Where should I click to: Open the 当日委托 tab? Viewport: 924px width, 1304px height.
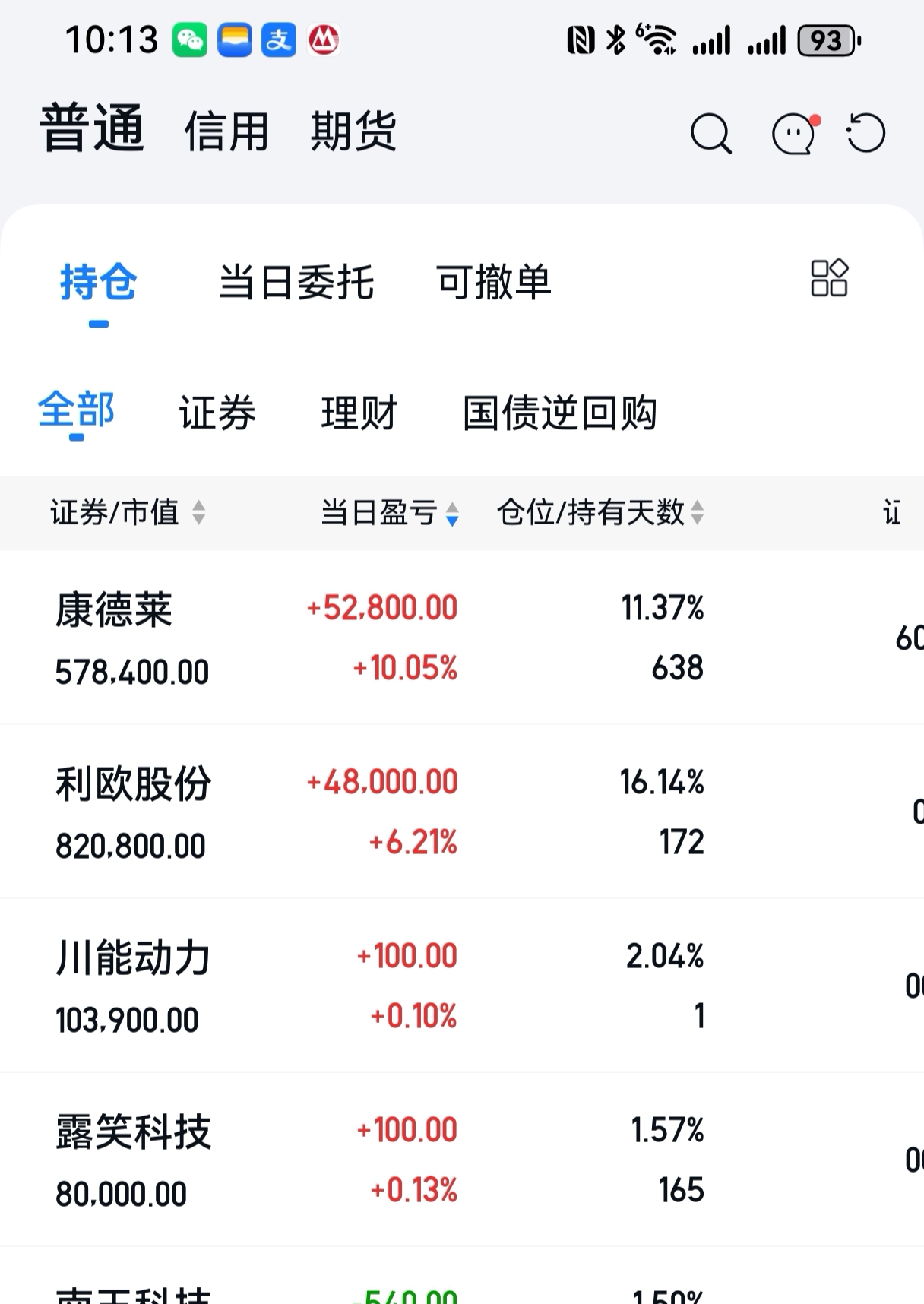(296, 283)
